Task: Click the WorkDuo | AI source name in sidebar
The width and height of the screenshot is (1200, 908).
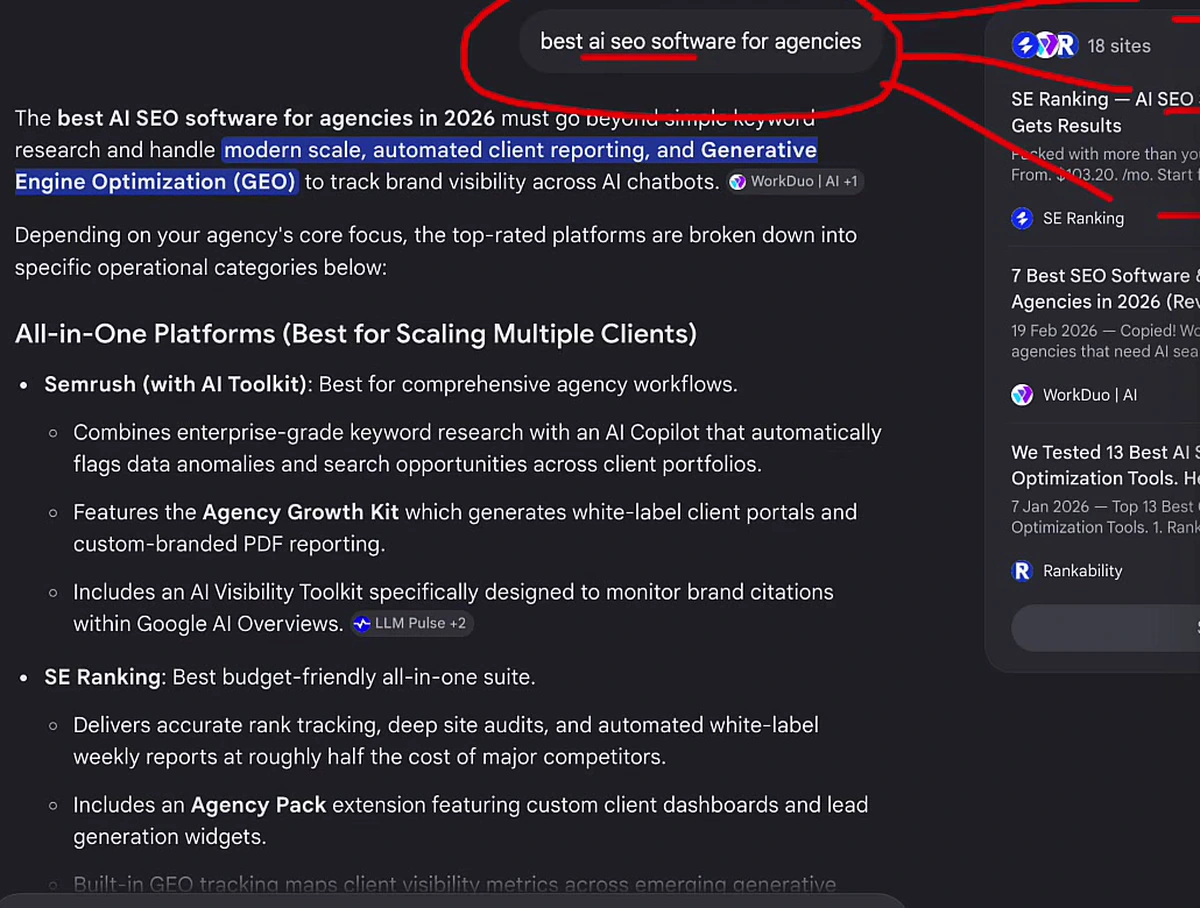Action: point(1090,395)
